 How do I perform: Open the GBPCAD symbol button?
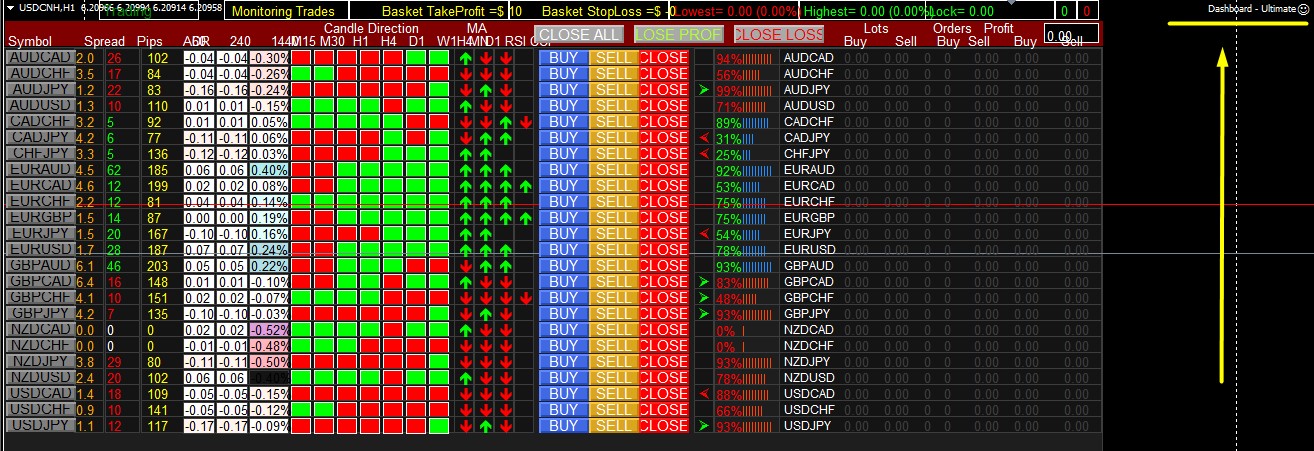pos(39,282)
